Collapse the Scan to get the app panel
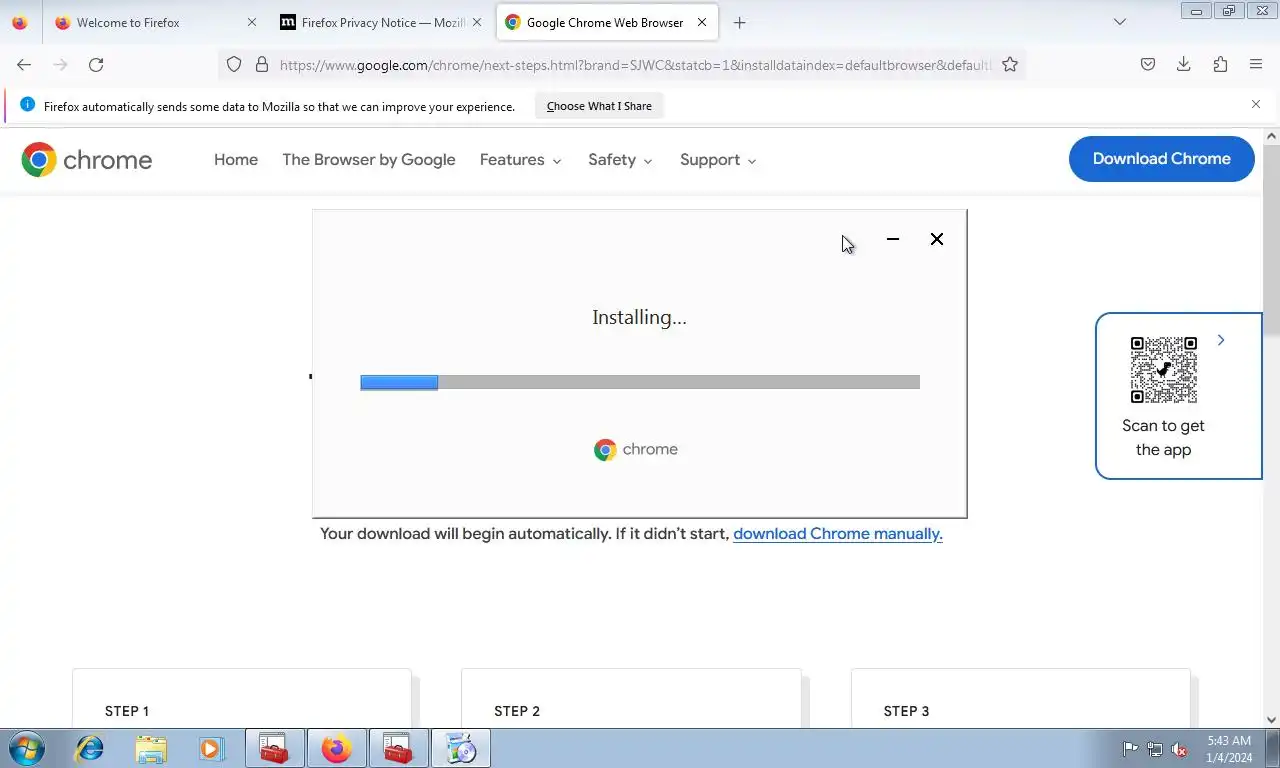 pyautogui.click(x=1221, y=341)
